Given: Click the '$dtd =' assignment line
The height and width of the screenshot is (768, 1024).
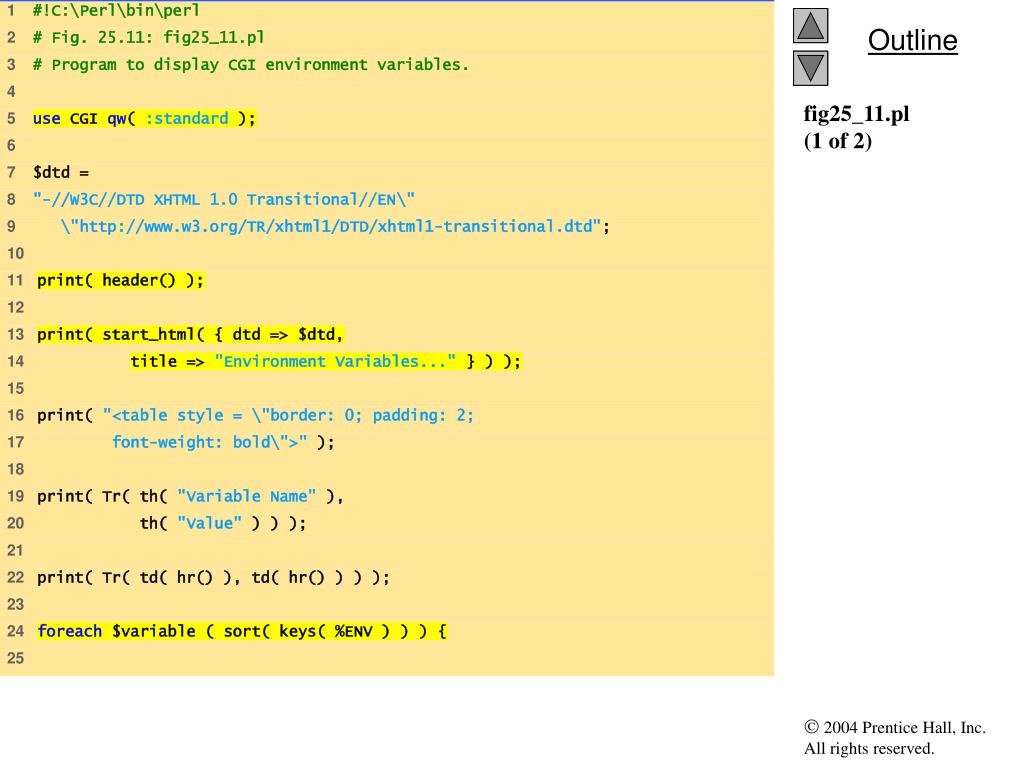Looking at the screenshot, I should point(61,172).
